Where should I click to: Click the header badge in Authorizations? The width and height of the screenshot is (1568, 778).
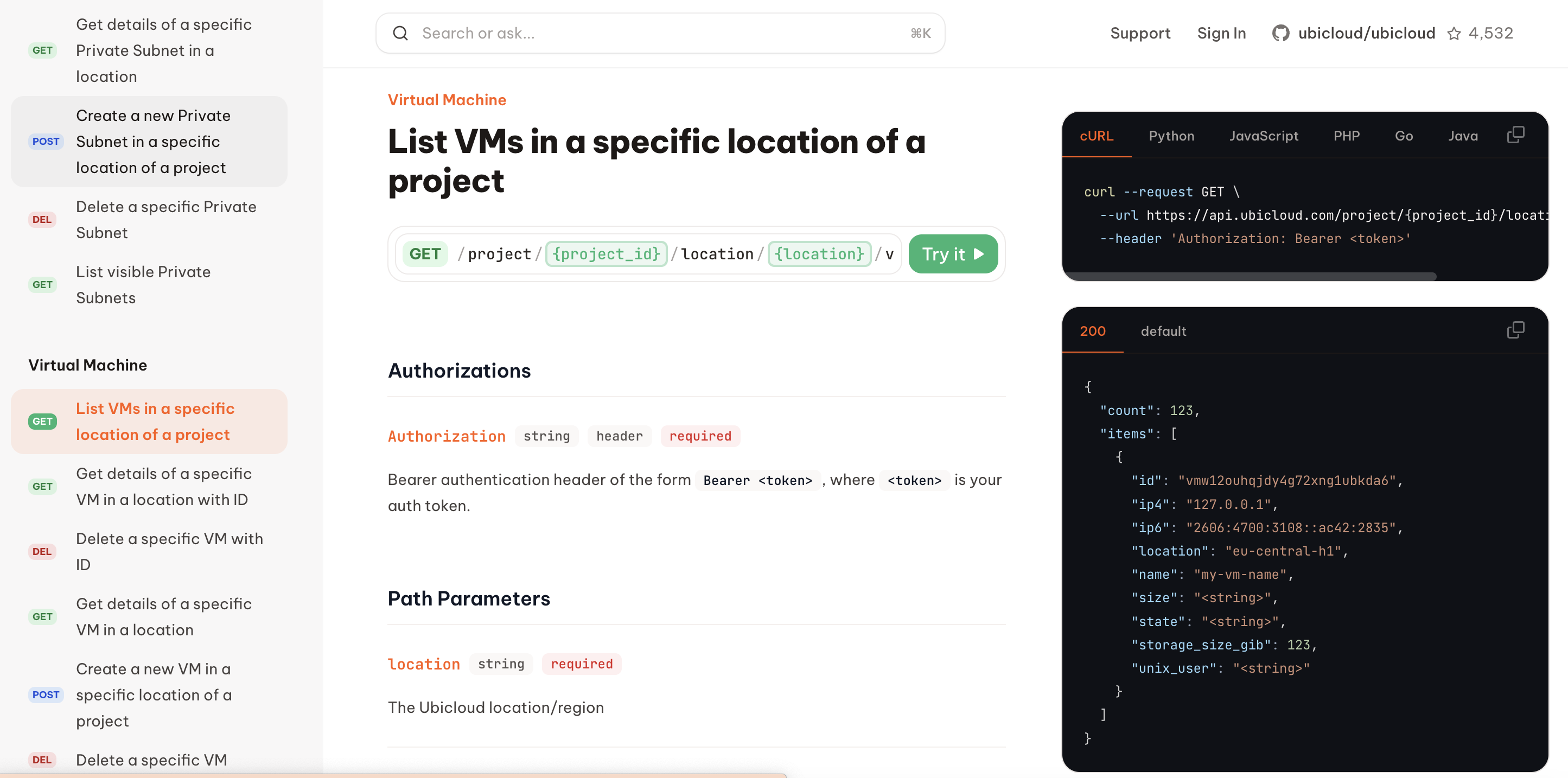tap(619, 436)
